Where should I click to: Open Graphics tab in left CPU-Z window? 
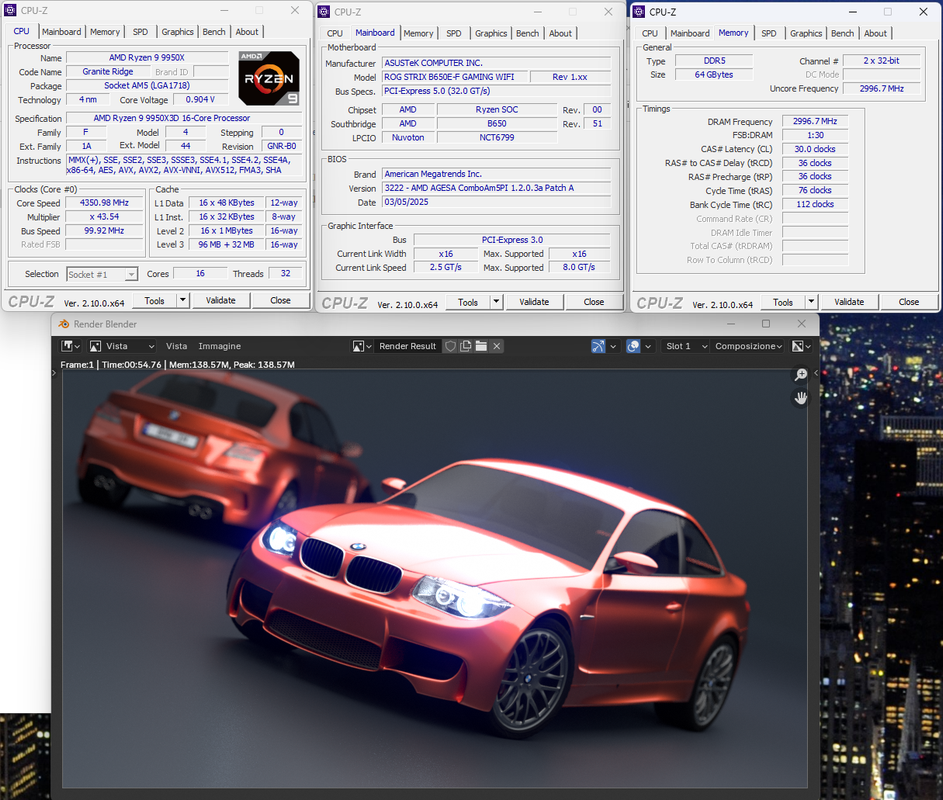pos(177,32)
